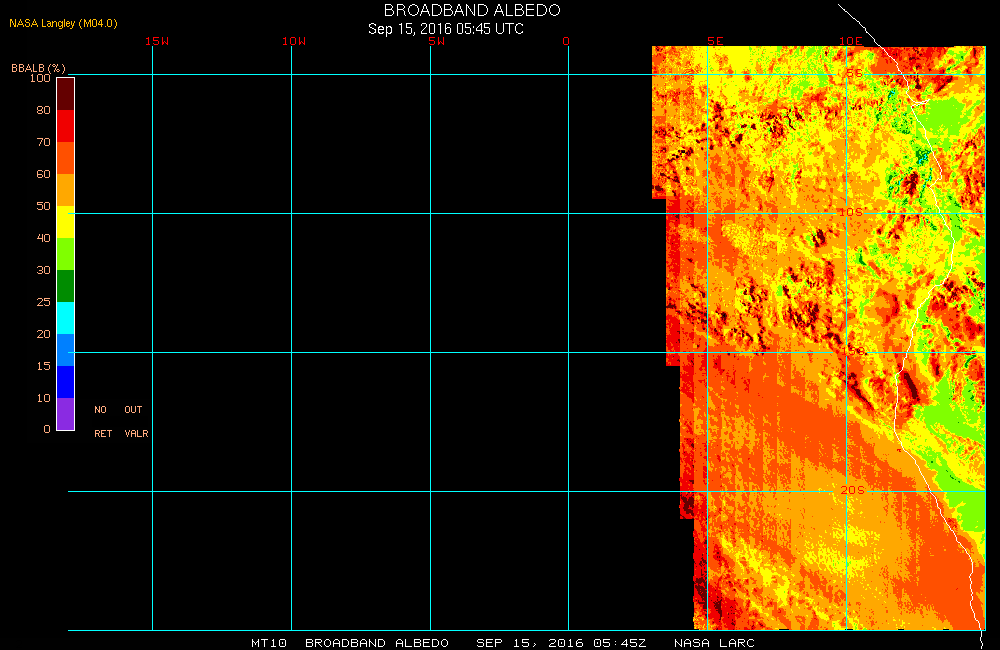Click the purple 0-10% legend swatch
The image size is (1000, 650).
(x=65, y=414)
